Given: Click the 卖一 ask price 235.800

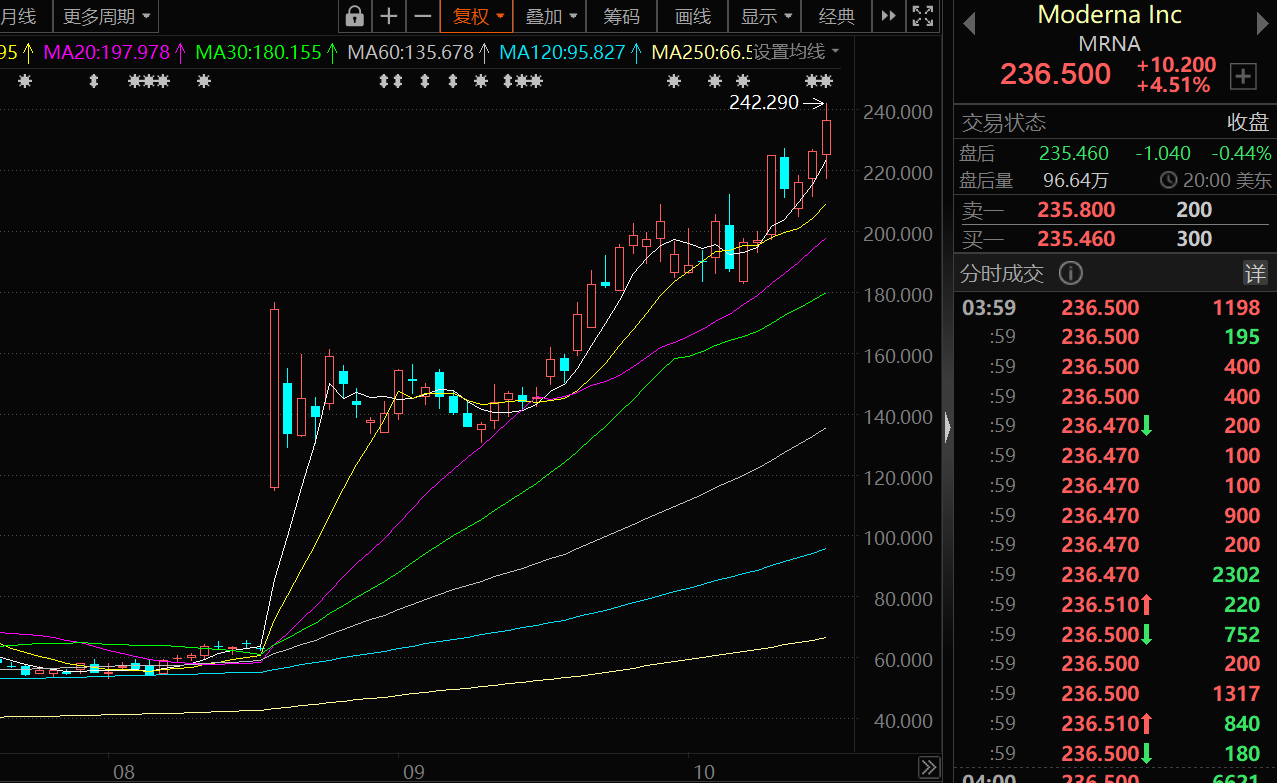Looking at the screenshot, I should point(1076,210).
